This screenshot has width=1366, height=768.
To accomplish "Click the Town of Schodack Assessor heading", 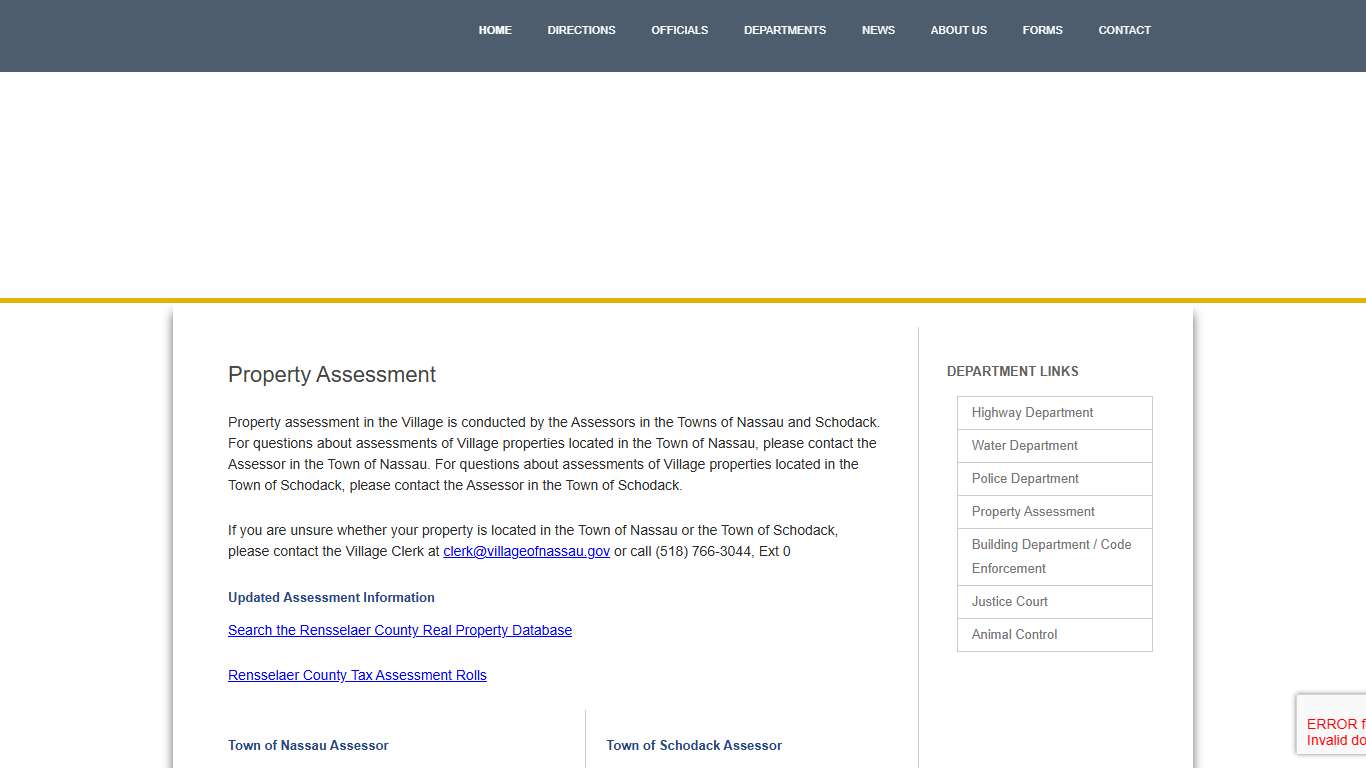I will 693,745.
